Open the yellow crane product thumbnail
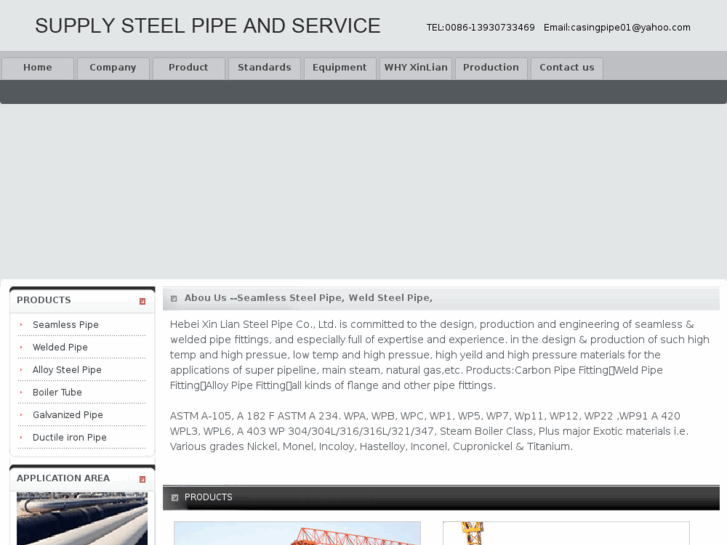Viewport: 727px width, 545px height. pyautogui.click(x=566, y=533)
